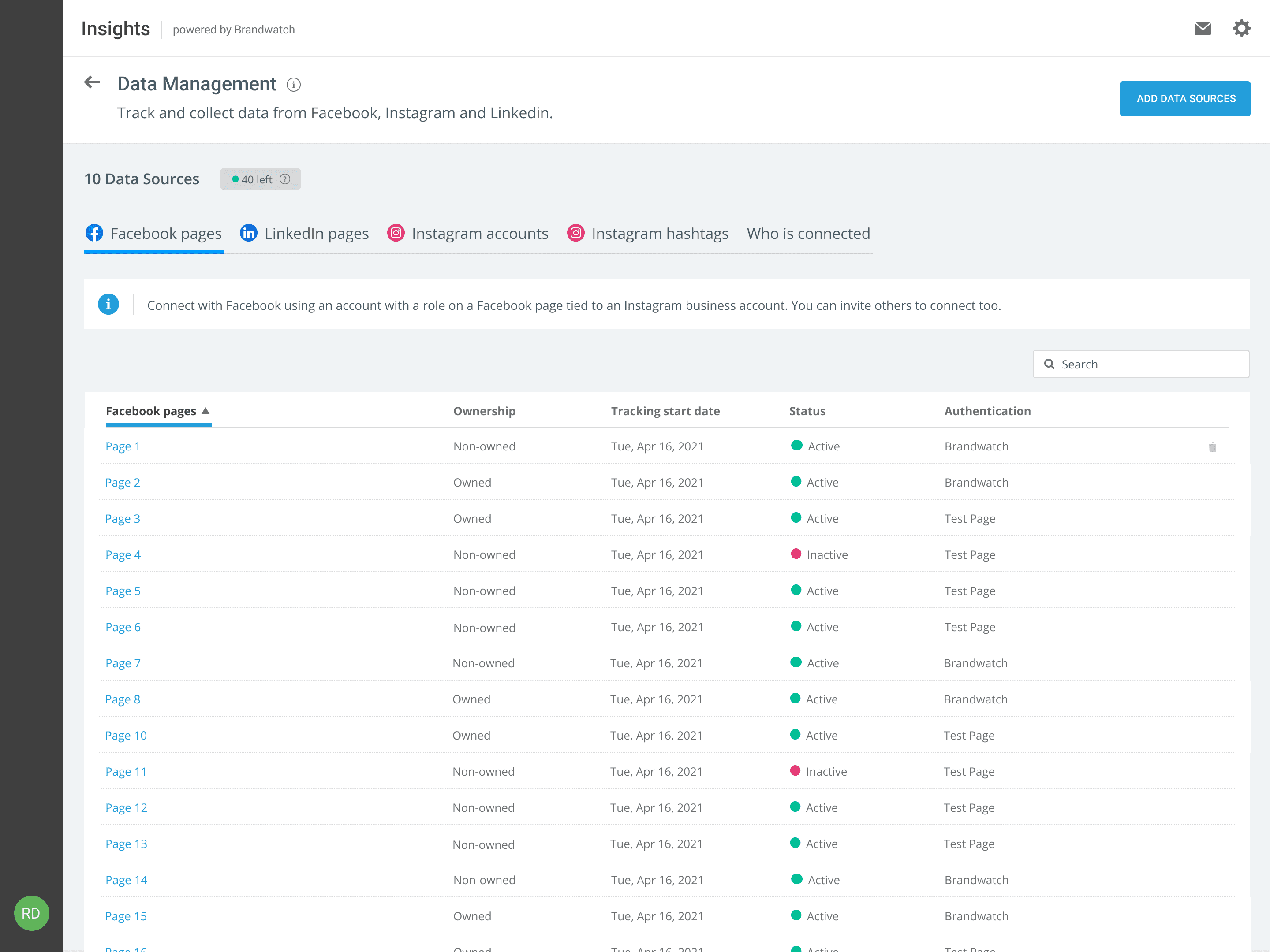The width and height of the screenshot is (1270, 952).
Task: Click Instagram icon beside Instagram accounts
Action: (x=396, y=233)
